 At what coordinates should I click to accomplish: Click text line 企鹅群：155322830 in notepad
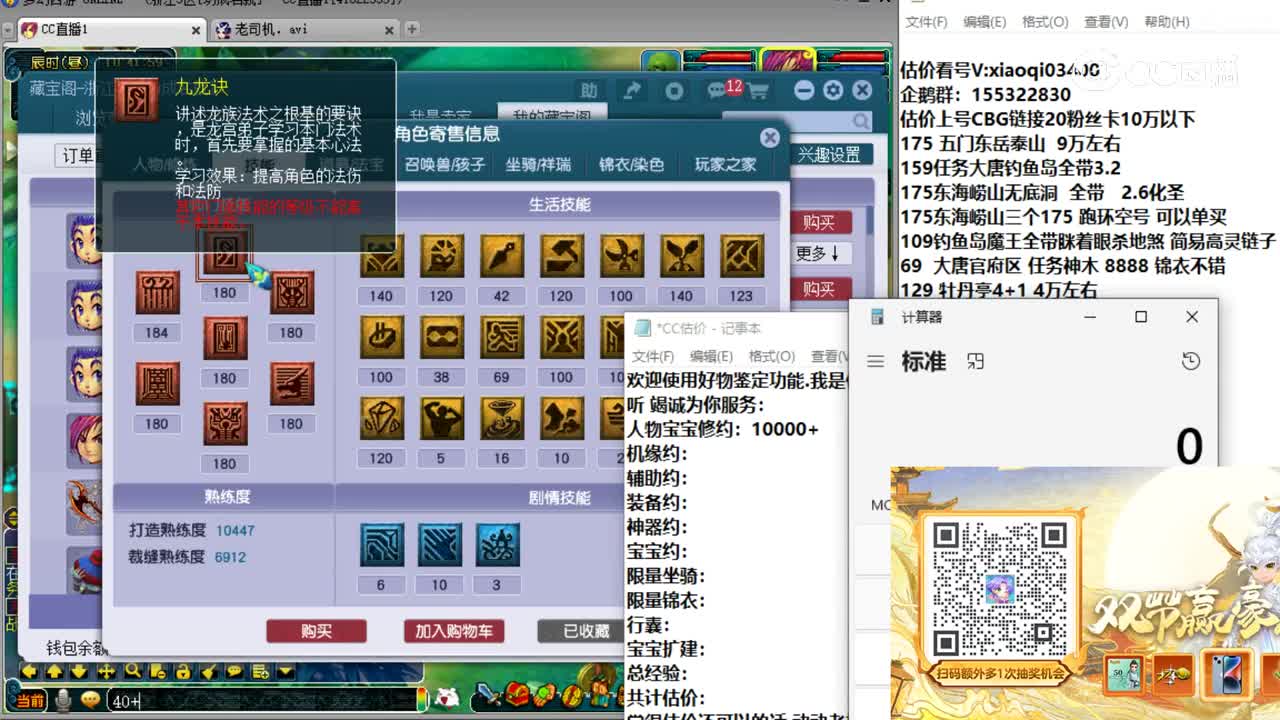(986, 94)
